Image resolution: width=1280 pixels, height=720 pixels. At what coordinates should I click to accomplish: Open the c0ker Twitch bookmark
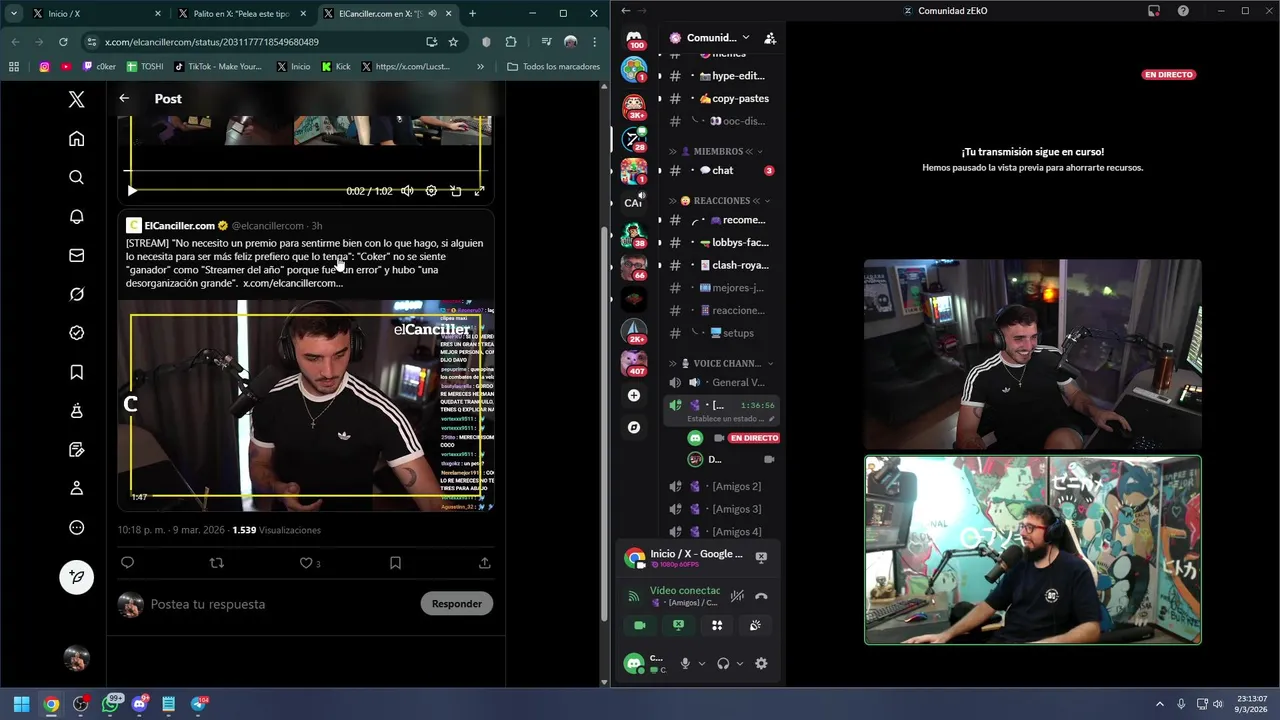(99, 67)
